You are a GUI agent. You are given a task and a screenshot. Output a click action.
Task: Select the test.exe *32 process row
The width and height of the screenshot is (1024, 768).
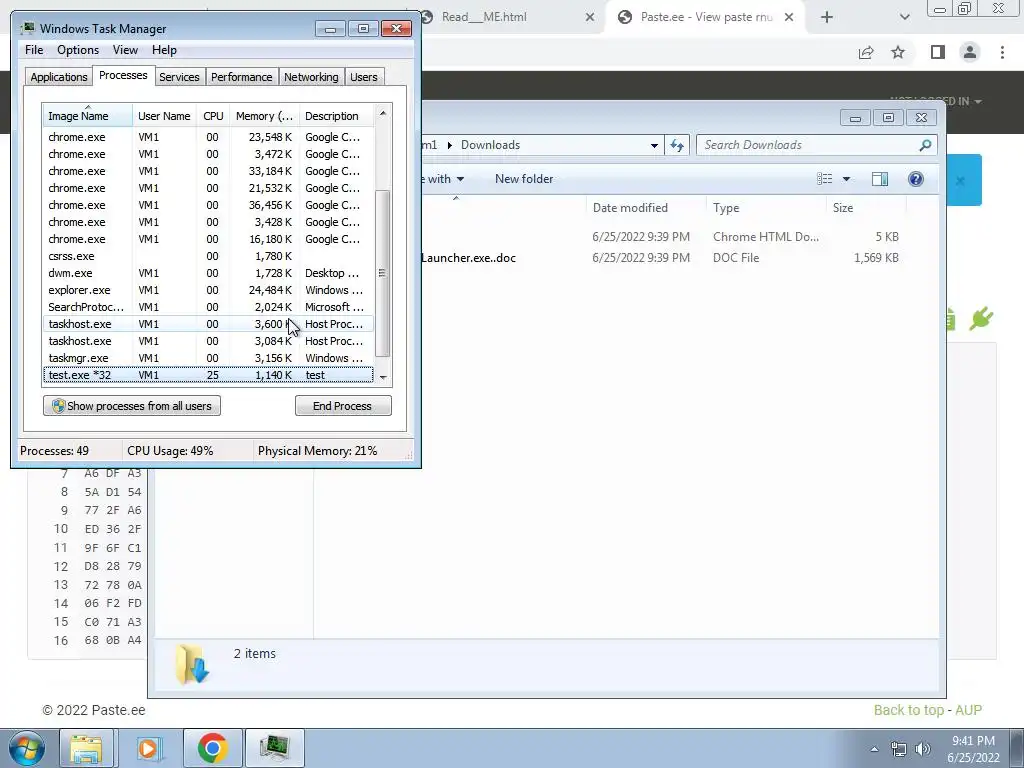coord(208,375)
